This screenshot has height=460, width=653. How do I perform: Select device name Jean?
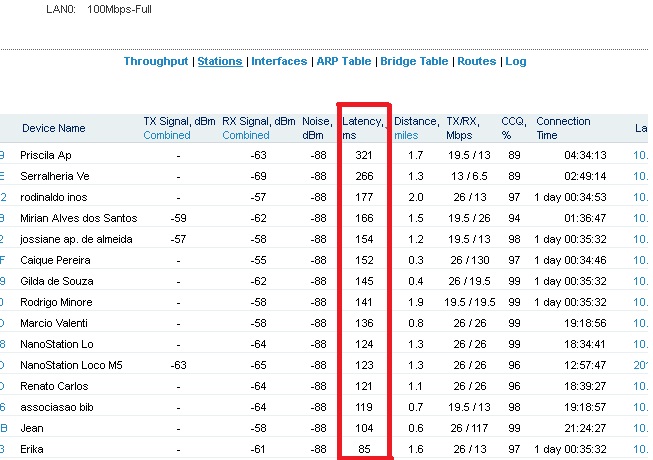pyautogui.click(x=32, y=428)
